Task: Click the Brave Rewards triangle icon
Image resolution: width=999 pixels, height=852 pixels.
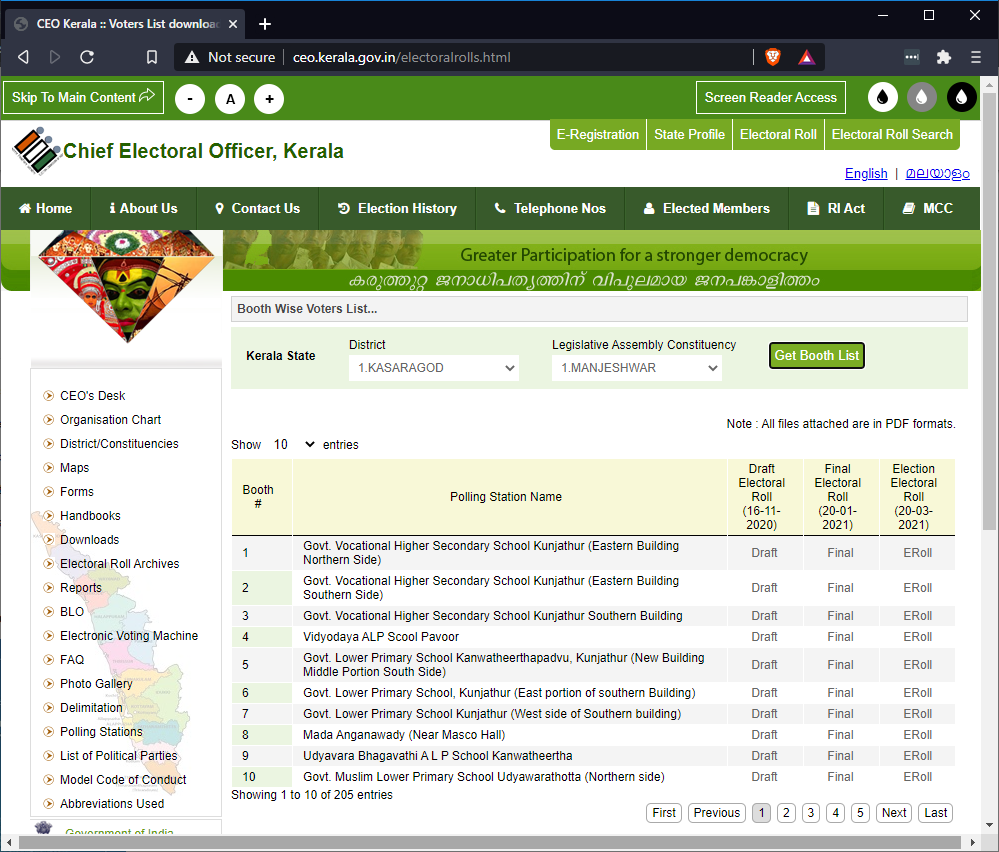Action: (806, 57)
